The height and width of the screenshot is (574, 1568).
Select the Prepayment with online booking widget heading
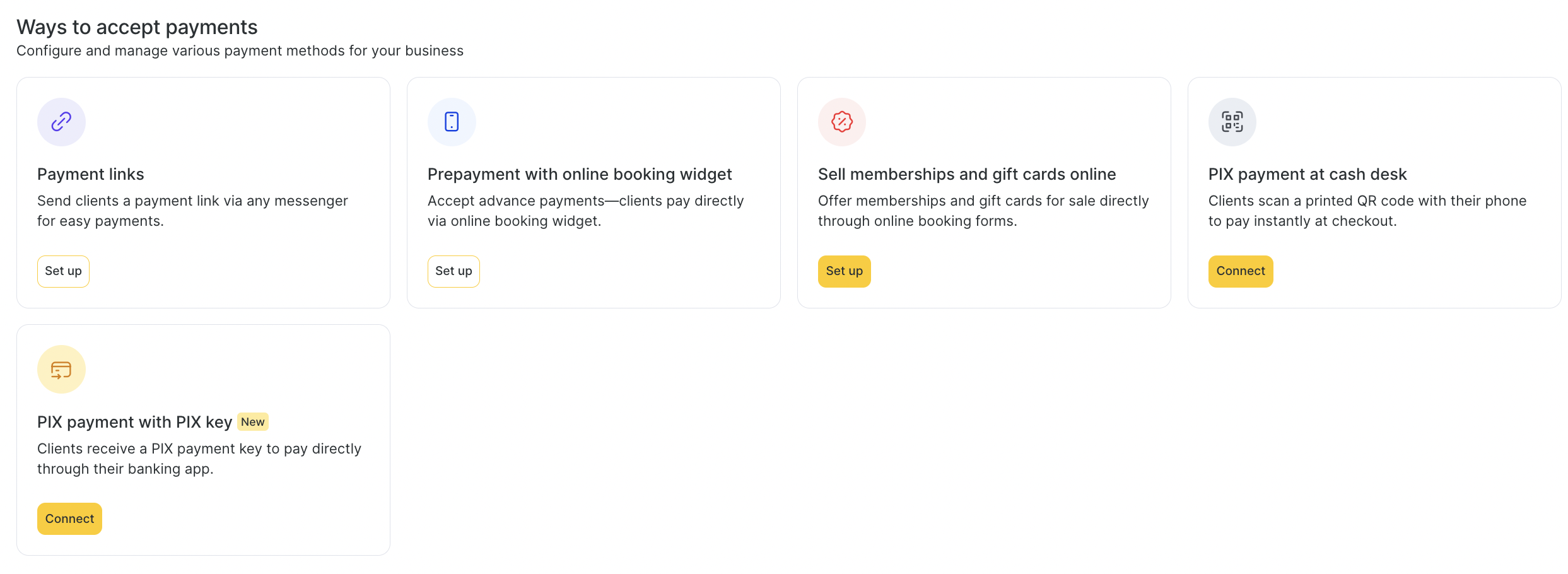point(580,174)
